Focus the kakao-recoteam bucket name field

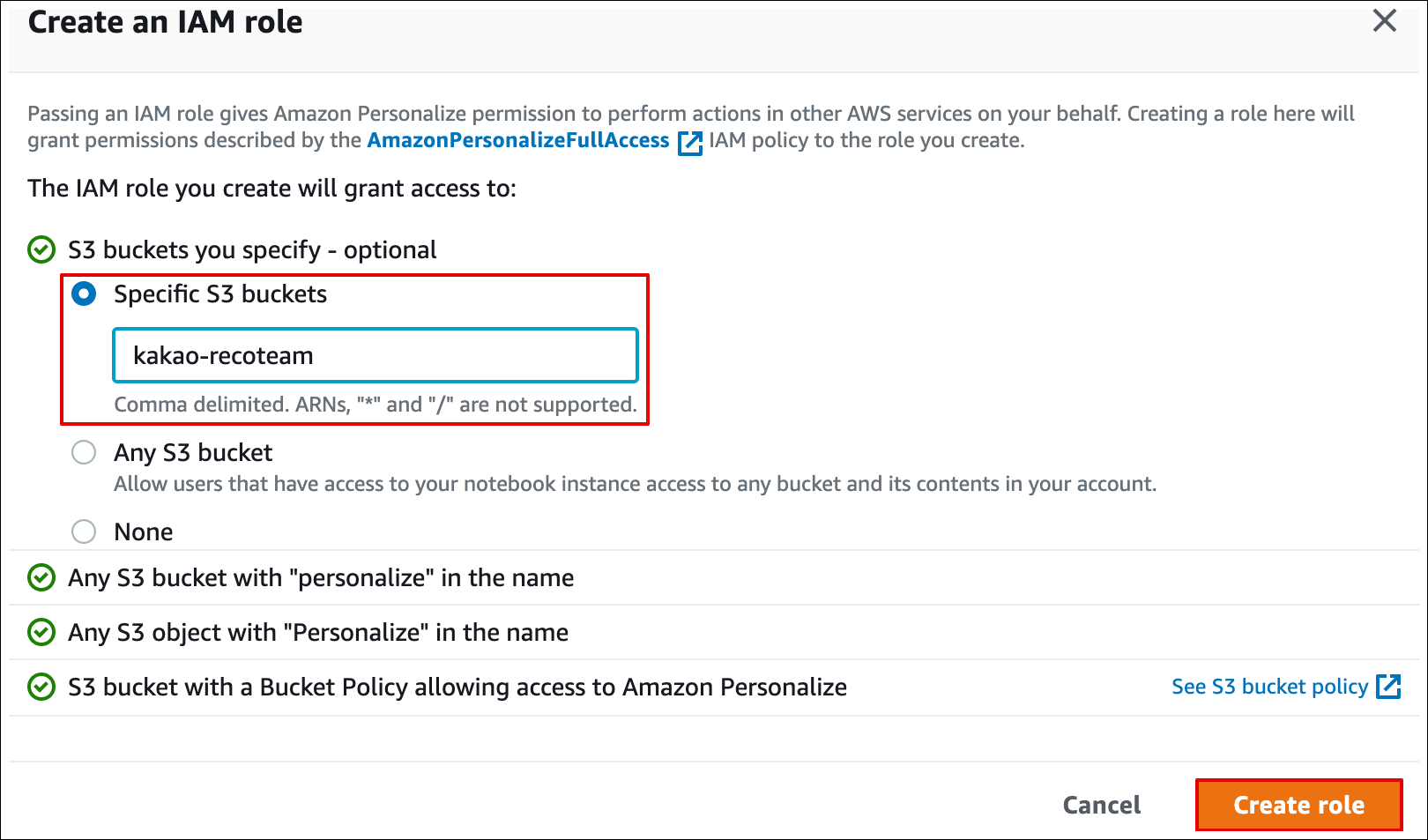click(376, 355)
